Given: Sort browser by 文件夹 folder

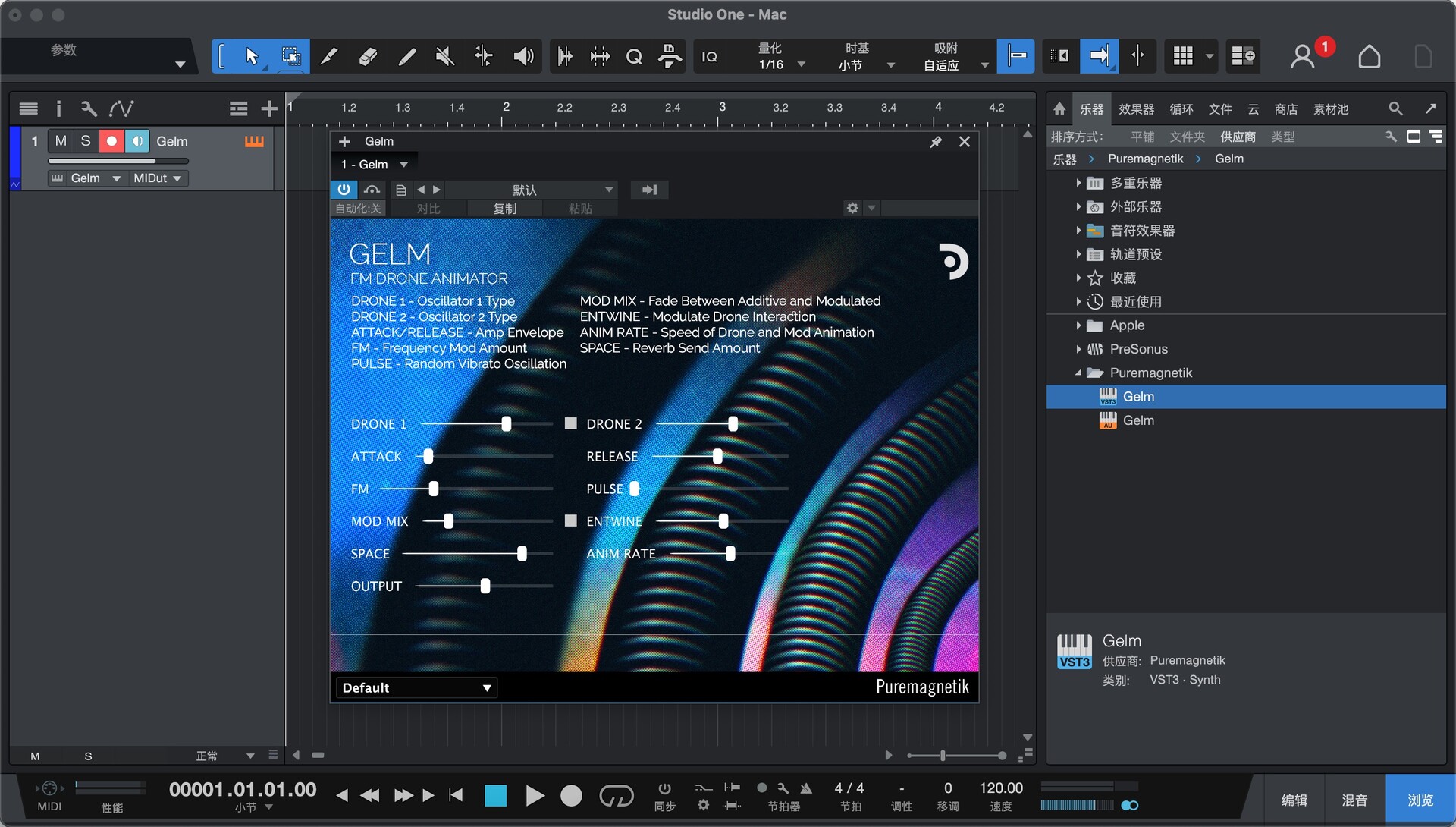Looking at the screenshot, I should [x=1187, y=137].
